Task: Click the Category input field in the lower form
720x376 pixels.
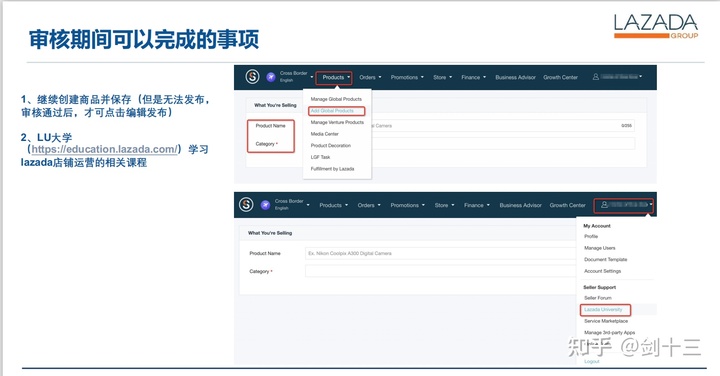Action: 440,271
